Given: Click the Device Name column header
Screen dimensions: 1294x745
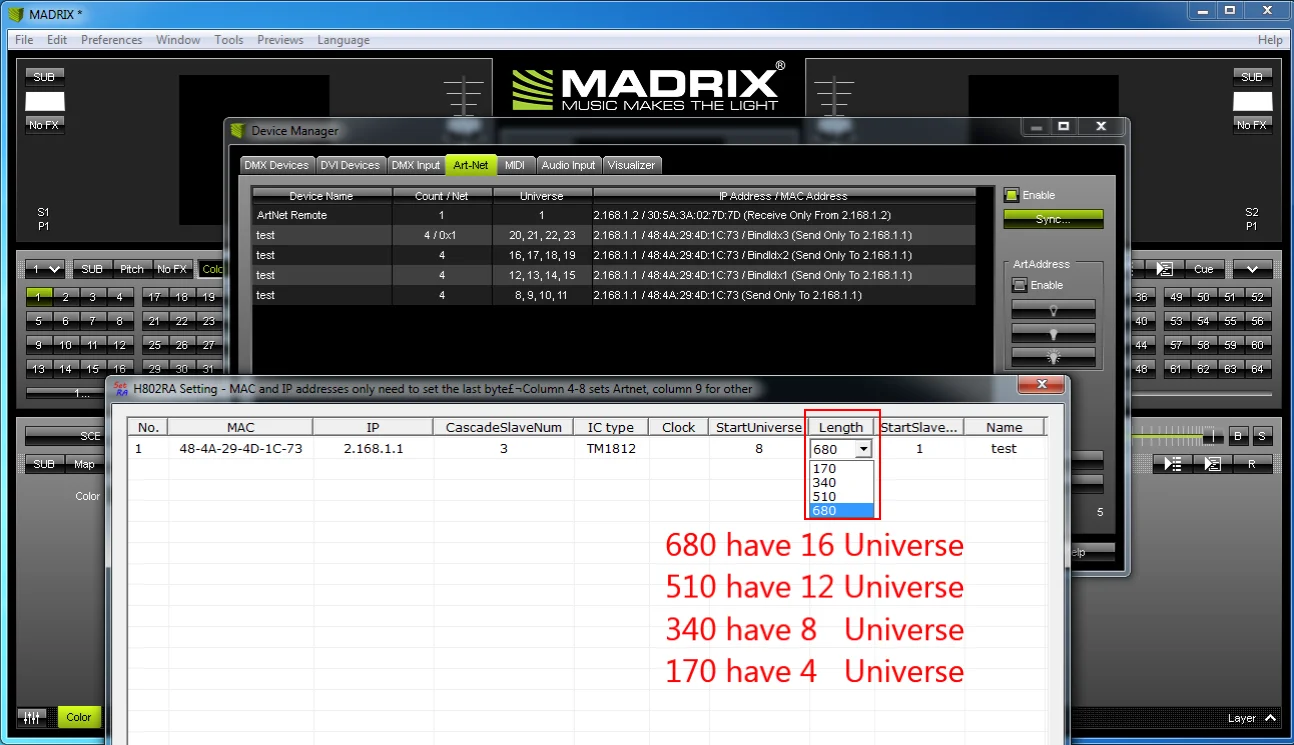Looking at the screenshot, I should coord(321,196).
